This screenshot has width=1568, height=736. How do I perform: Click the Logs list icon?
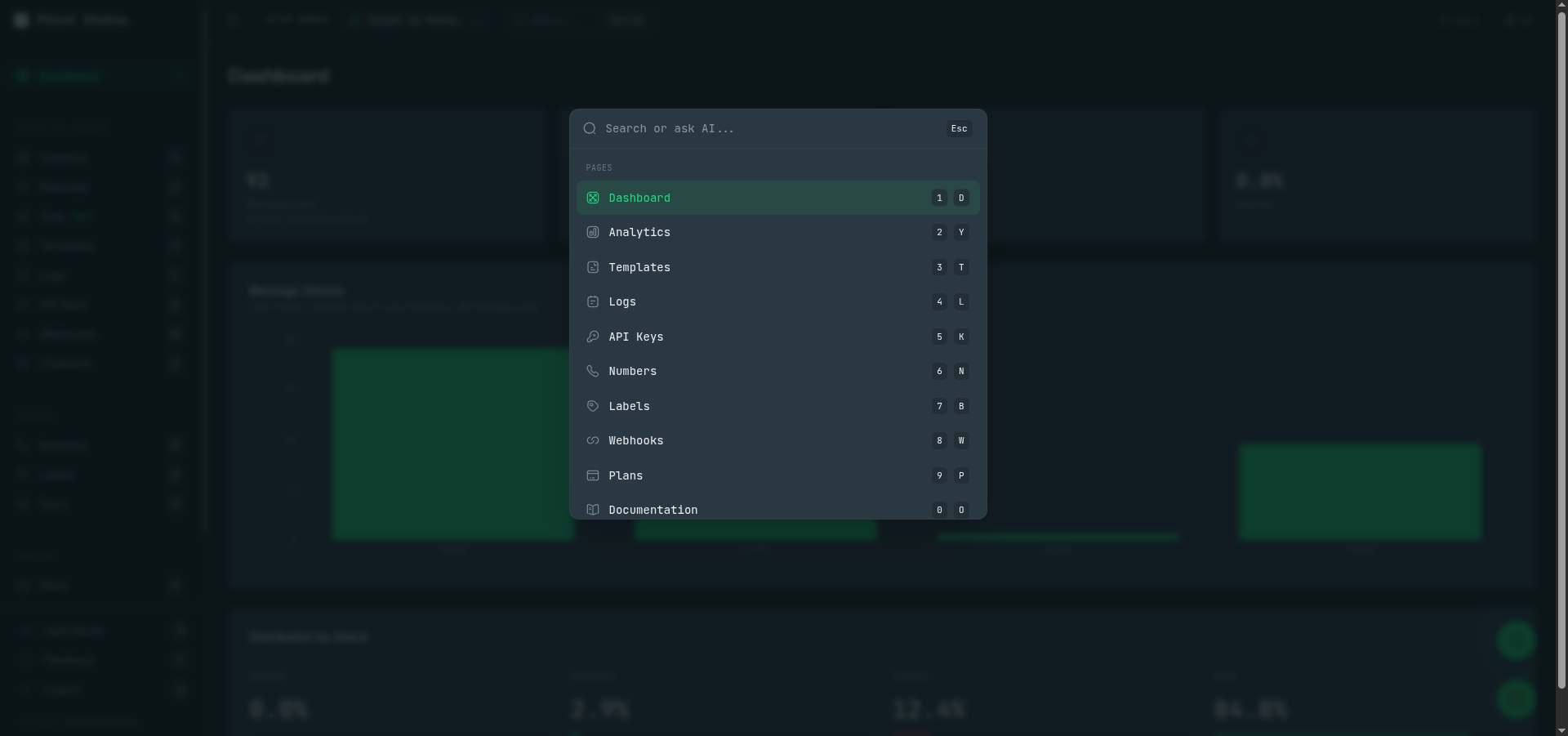coord(593,301)
